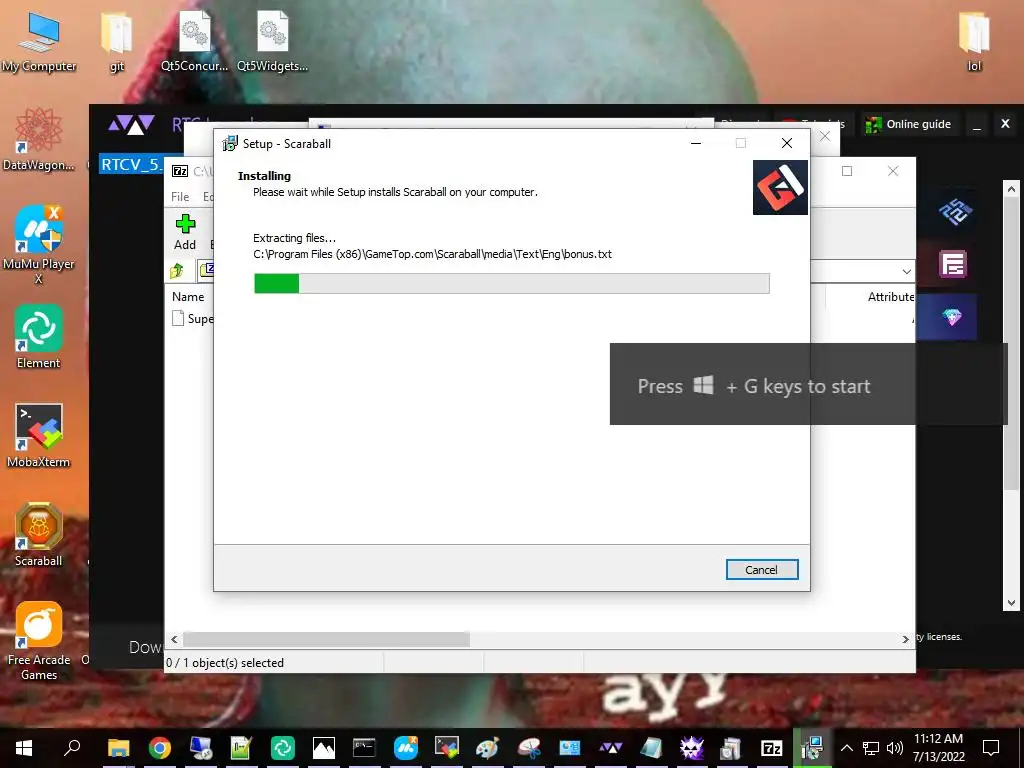Screen dimensions: 1024x768
Task: Select the Qt5Concur... file on desktop
Action: (x=195, y=42)
